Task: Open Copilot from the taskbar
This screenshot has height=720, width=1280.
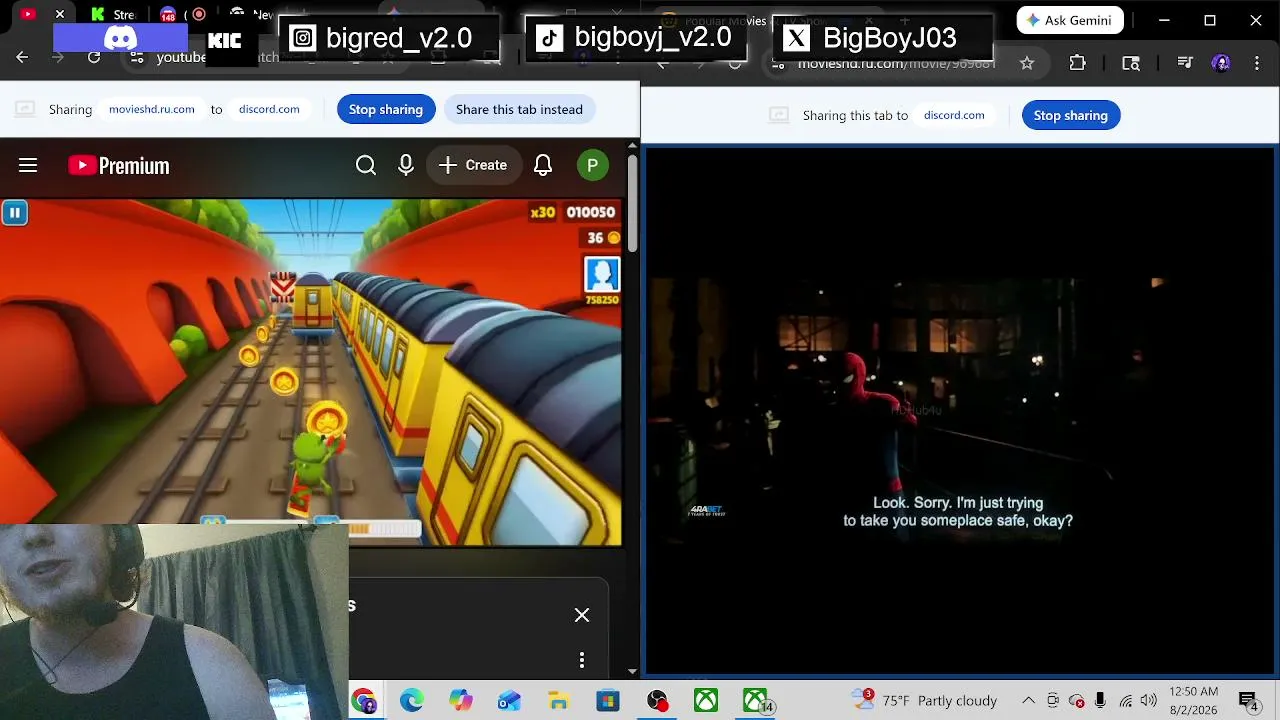Action: 461,701
